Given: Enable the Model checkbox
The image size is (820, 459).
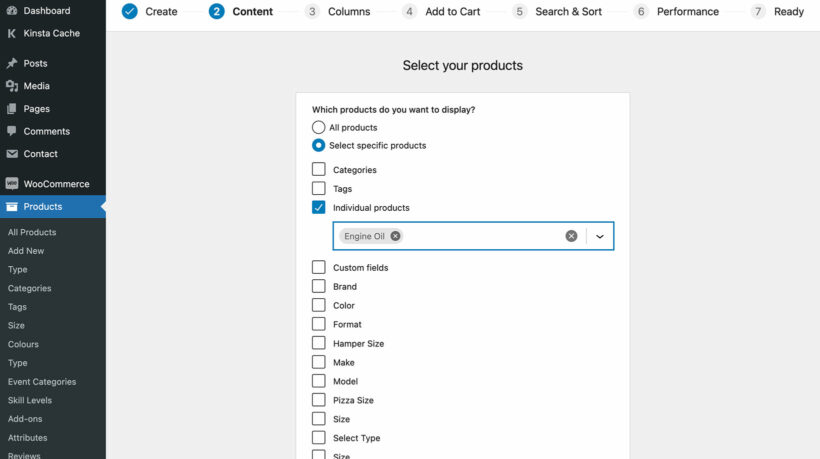Looking at the screenshot, I should pos(318,381).
